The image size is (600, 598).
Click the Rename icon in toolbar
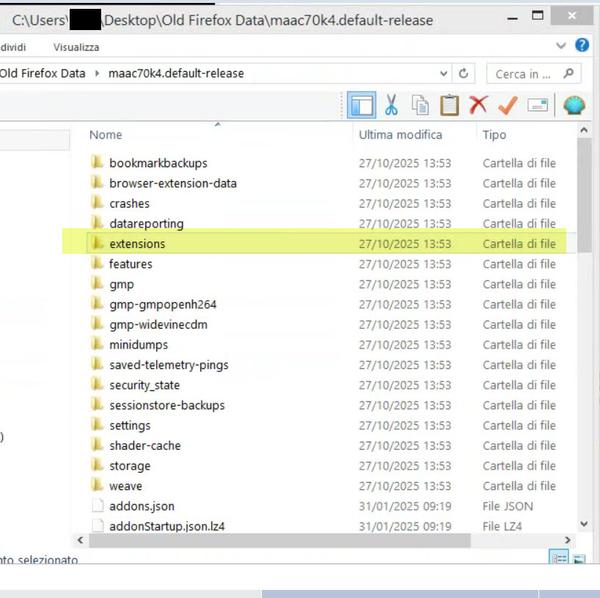pos(538,105)
